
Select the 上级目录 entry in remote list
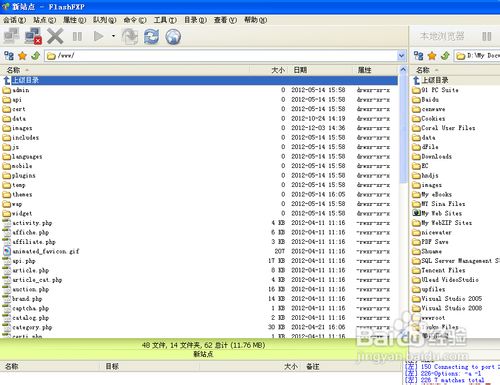coord(200,80)
